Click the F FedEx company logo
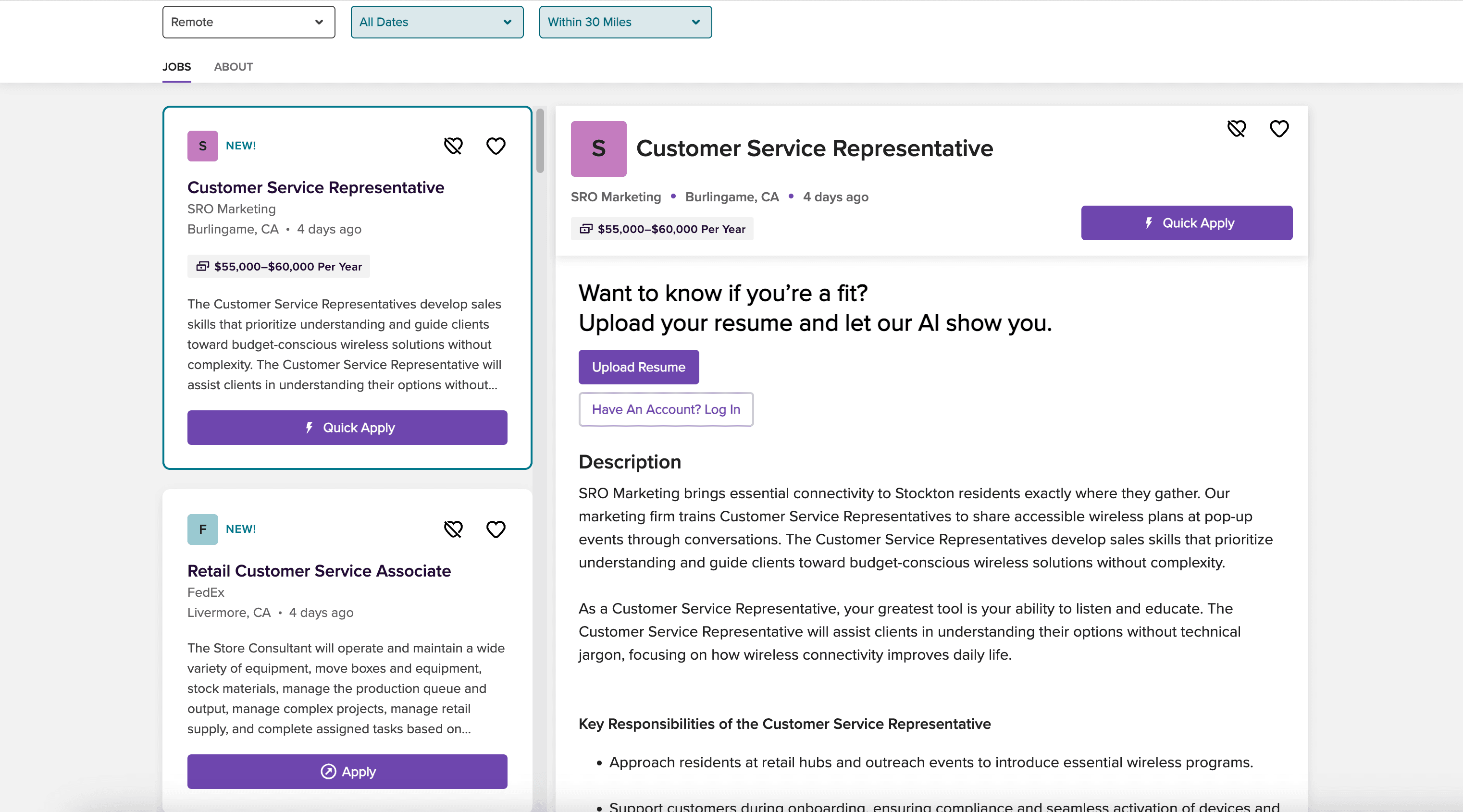This screenshot has width=1463, height=812. (x=202, y=529)
